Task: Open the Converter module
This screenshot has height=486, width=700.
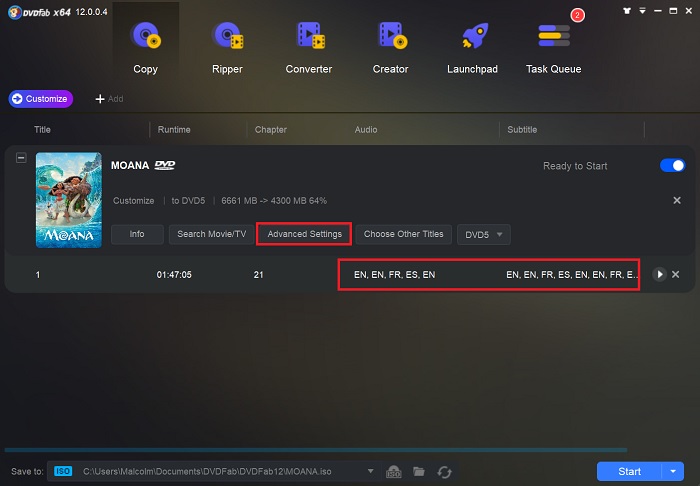Action: click(309, 47)
